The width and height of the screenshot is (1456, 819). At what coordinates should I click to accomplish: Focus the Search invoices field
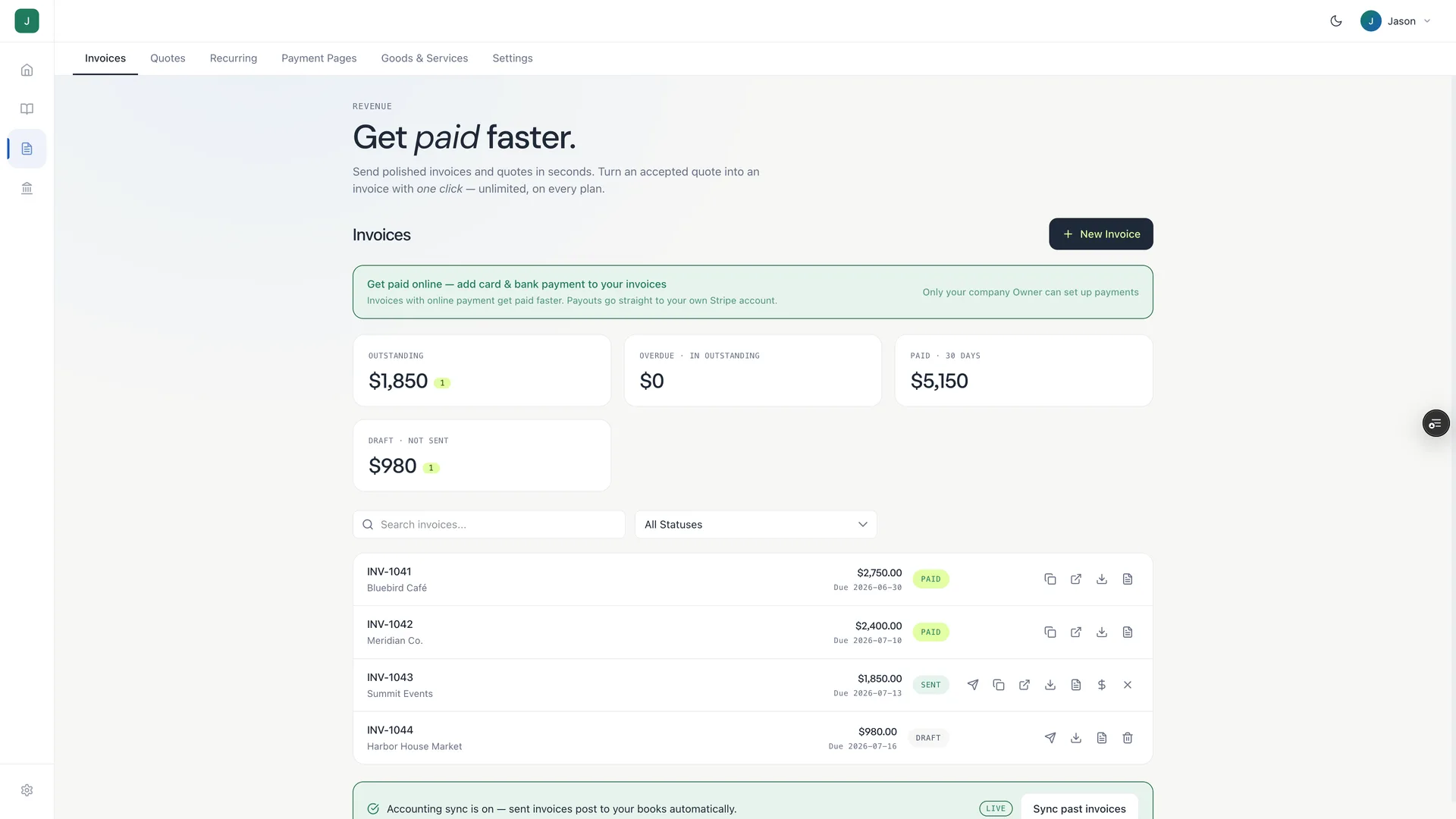coord(489,525)
